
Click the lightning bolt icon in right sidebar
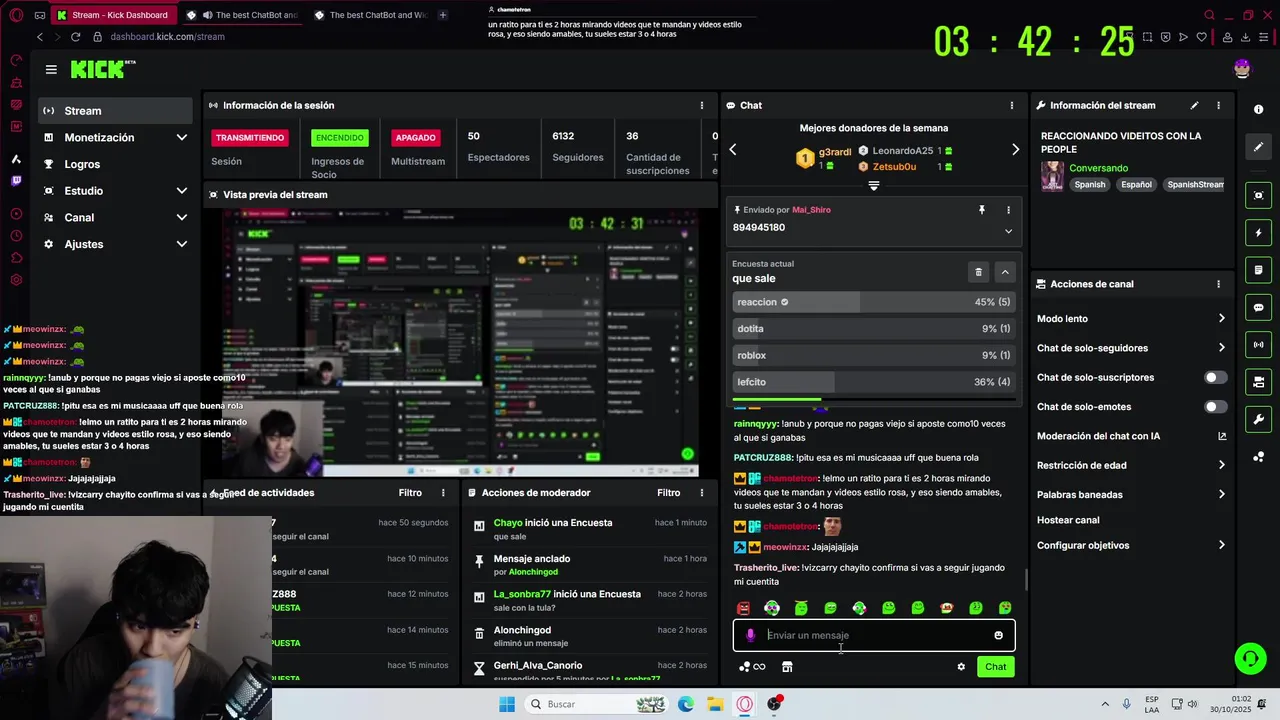tap(1259, 233)
